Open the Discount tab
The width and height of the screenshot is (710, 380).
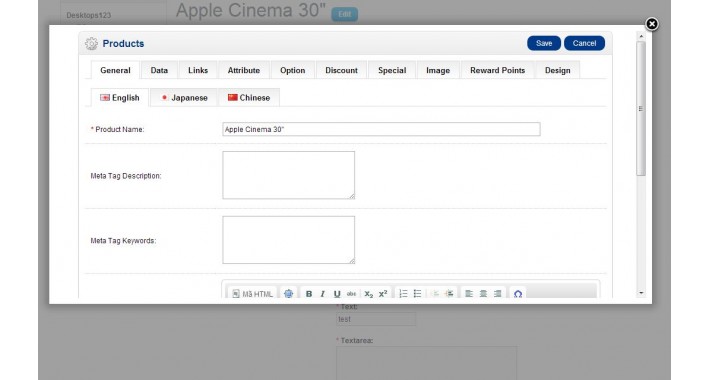(341, 70)
